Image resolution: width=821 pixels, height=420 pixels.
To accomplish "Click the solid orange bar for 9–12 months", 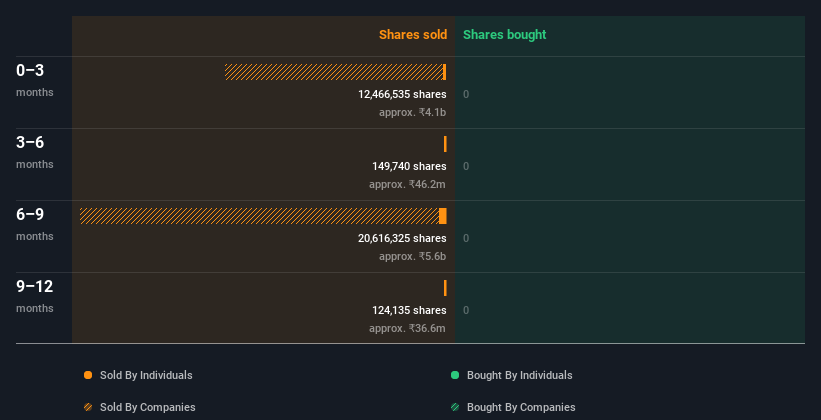I will coord(445,288).
